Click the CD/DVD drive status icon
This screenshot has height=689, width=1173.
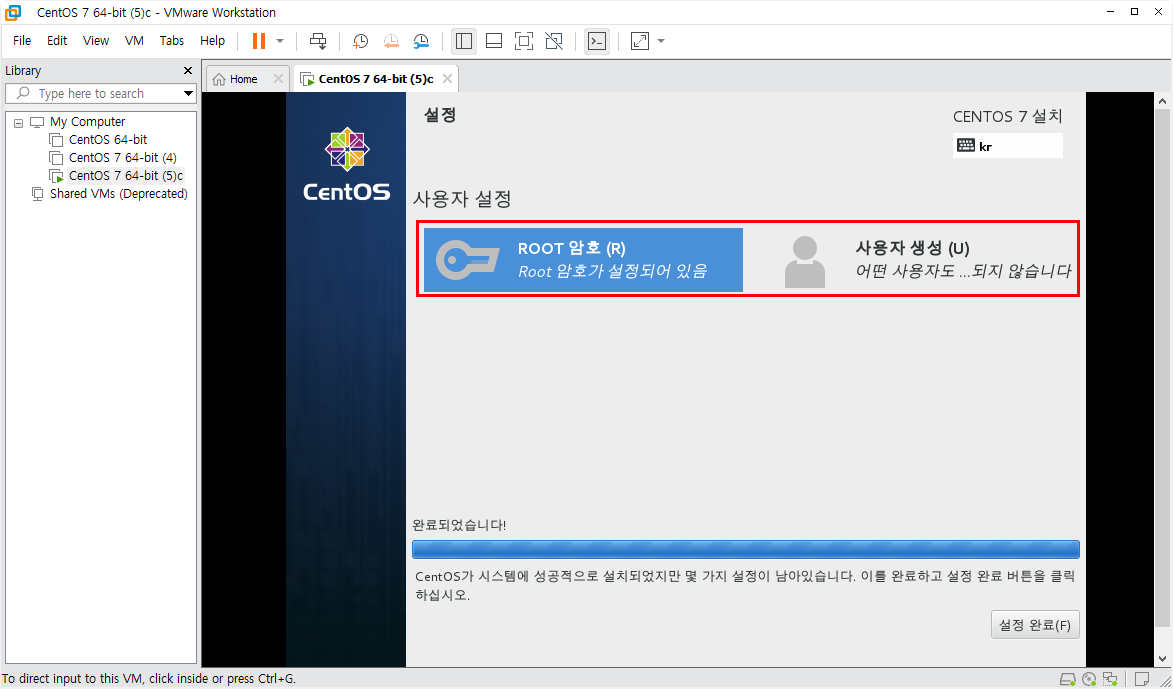tap(1089, 679)
